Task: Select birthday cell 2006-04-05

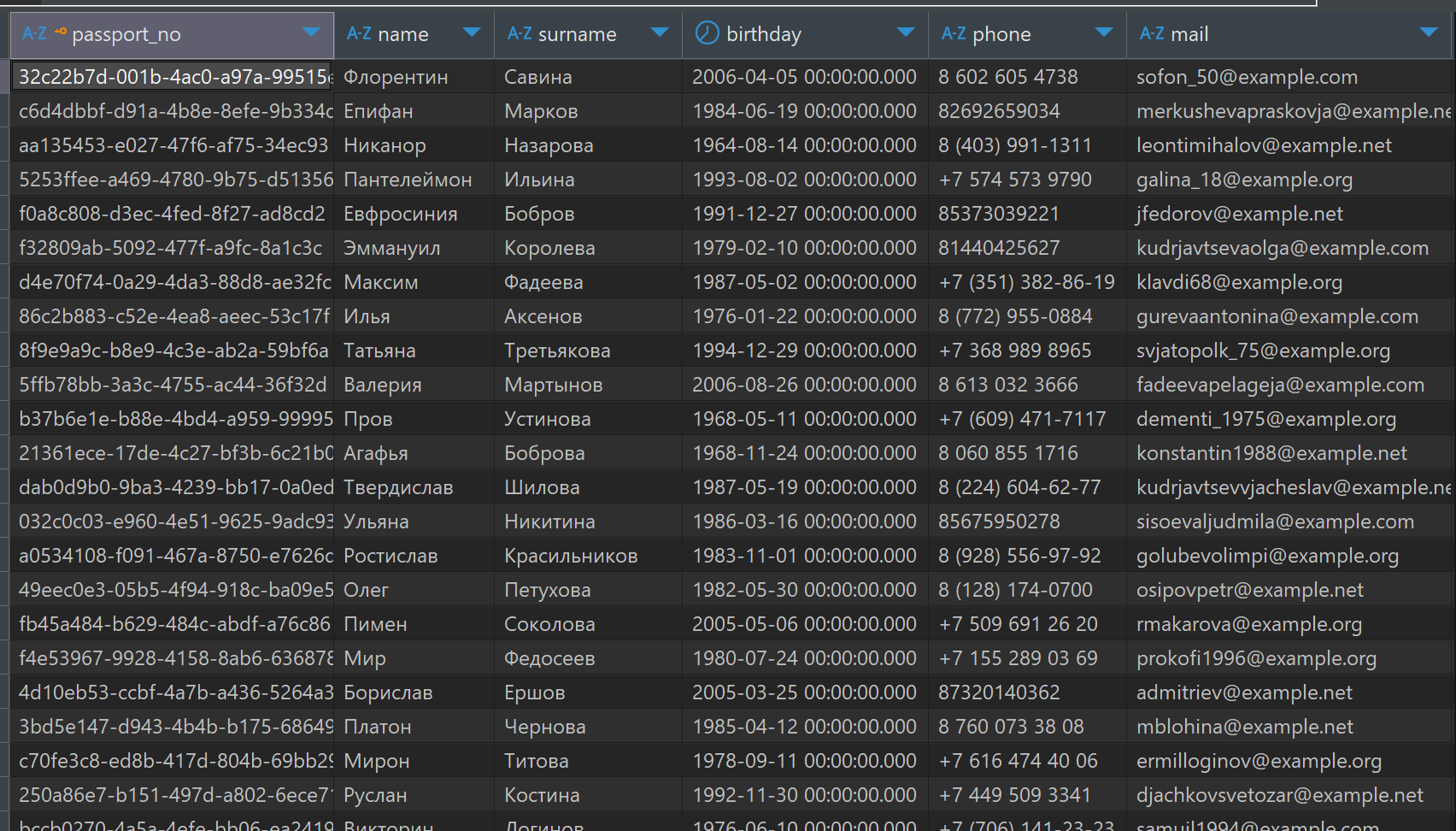Action: 806,77
